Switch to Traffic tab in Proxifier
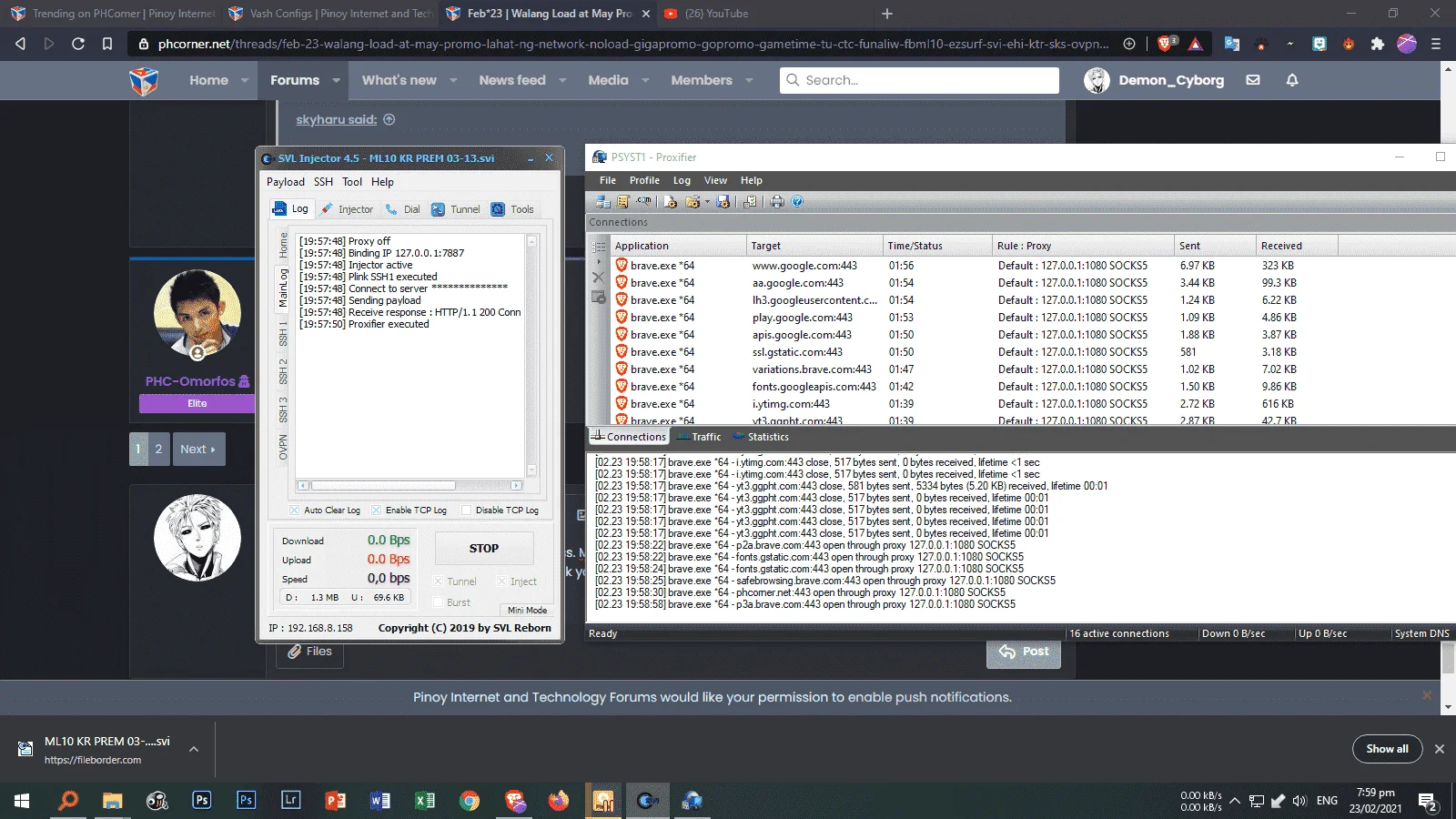The image size is (1456, 819). tap(699, 437)
